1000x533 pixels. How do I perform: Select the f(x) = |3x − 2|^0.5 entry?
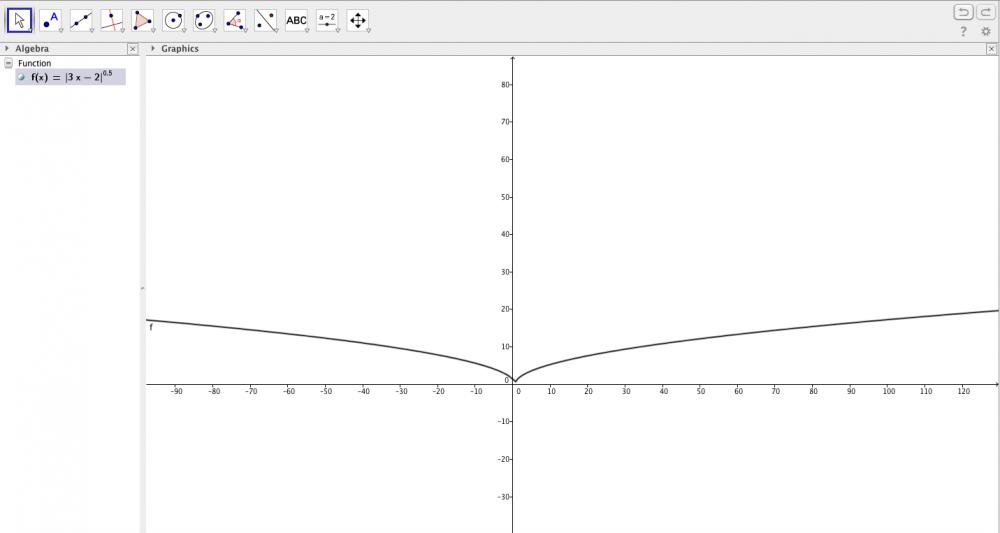[70, 77]
